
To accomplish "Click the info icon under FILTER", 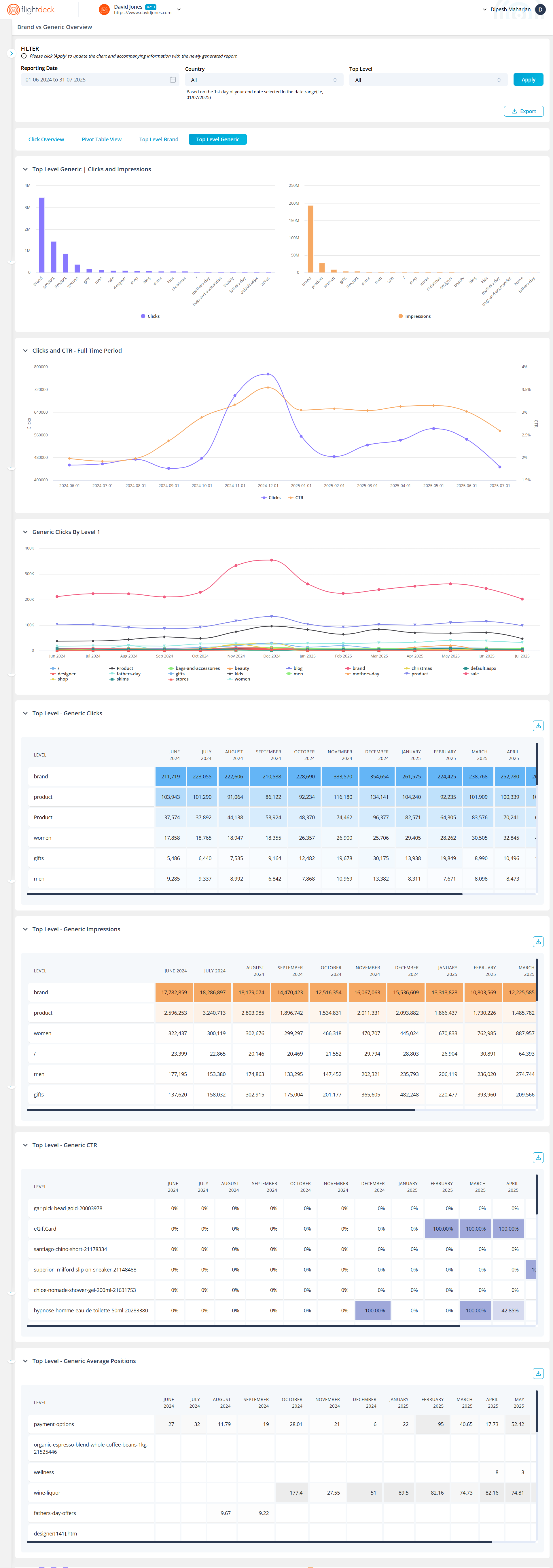I will [x=24, y=56].
